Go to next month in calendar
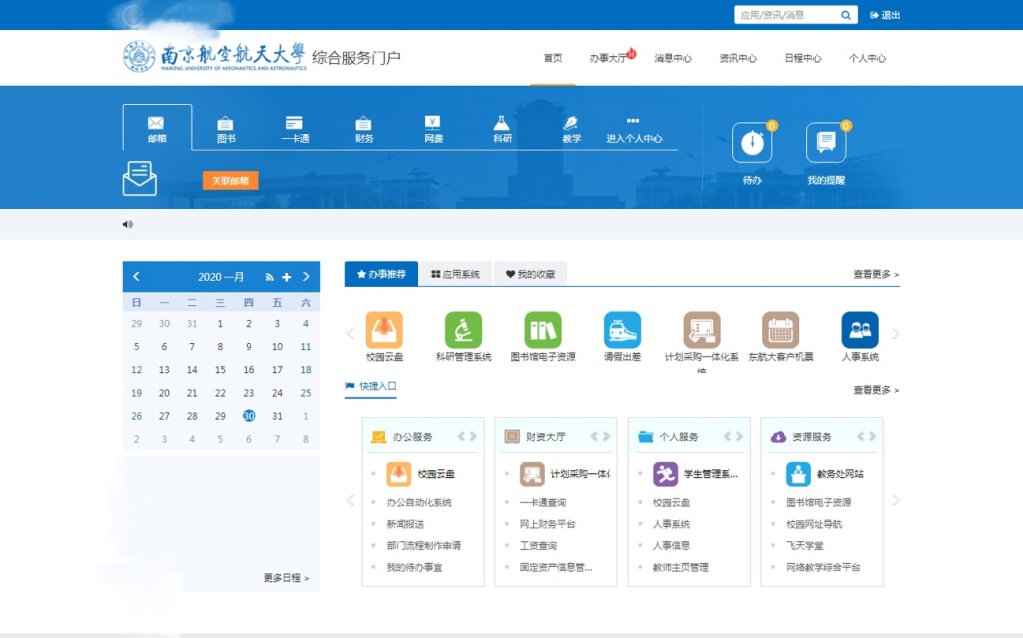 point(306,277)
